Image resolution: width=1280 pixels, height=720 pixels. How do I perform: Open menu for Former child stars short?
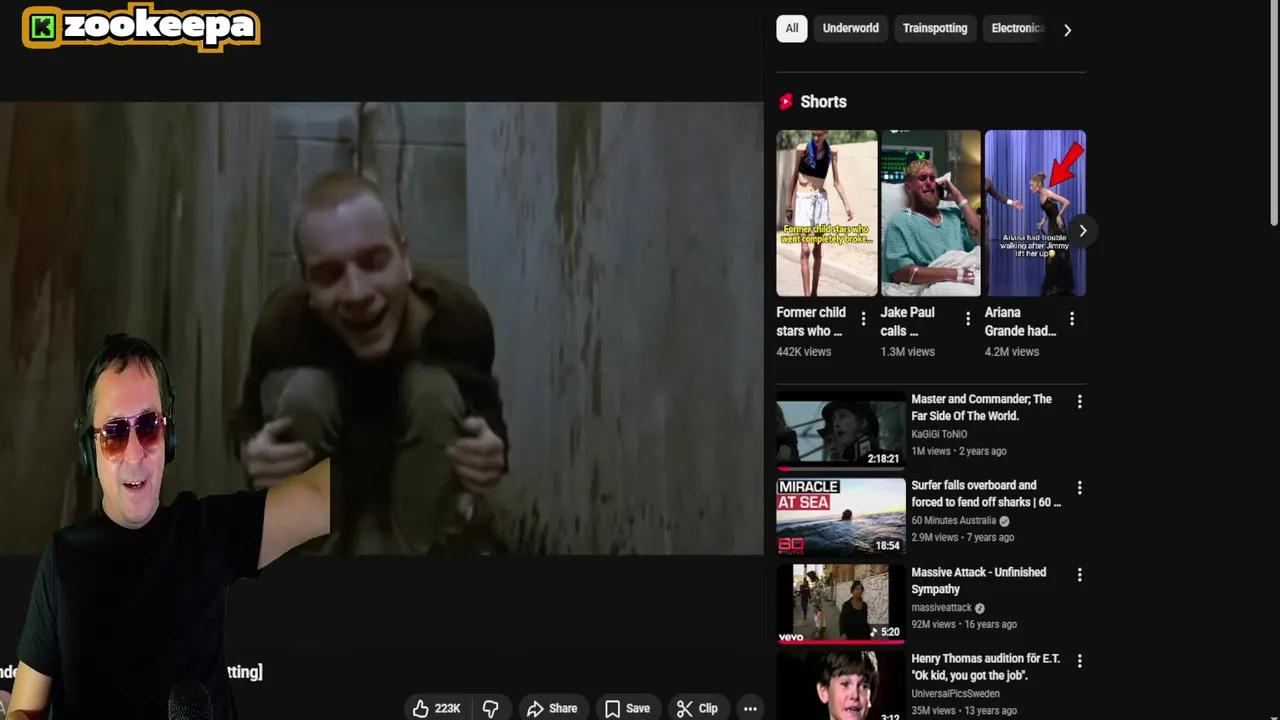[863, 319]
